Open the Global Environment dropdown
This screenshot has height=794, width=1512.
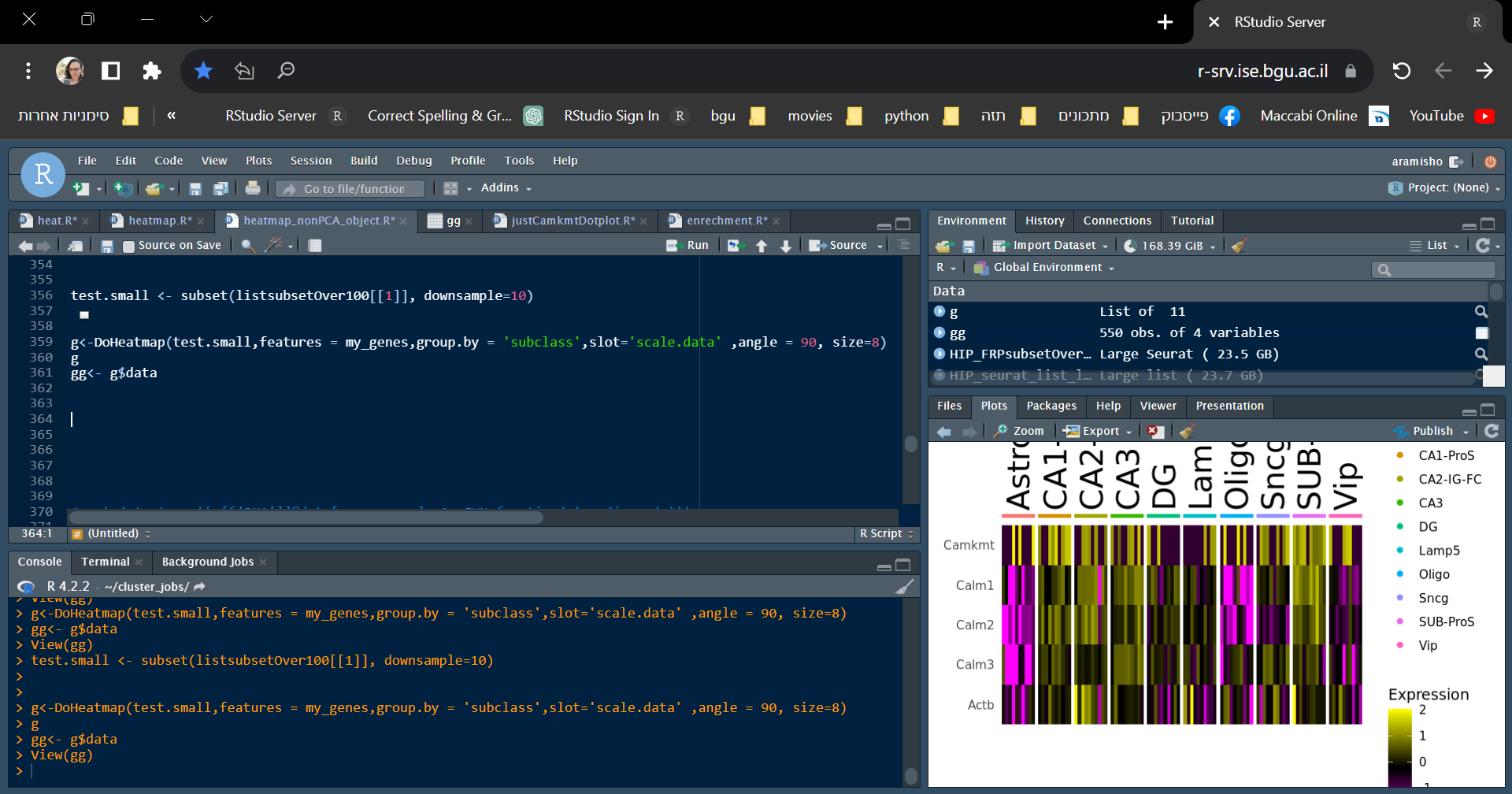(x=1042, y=267)
